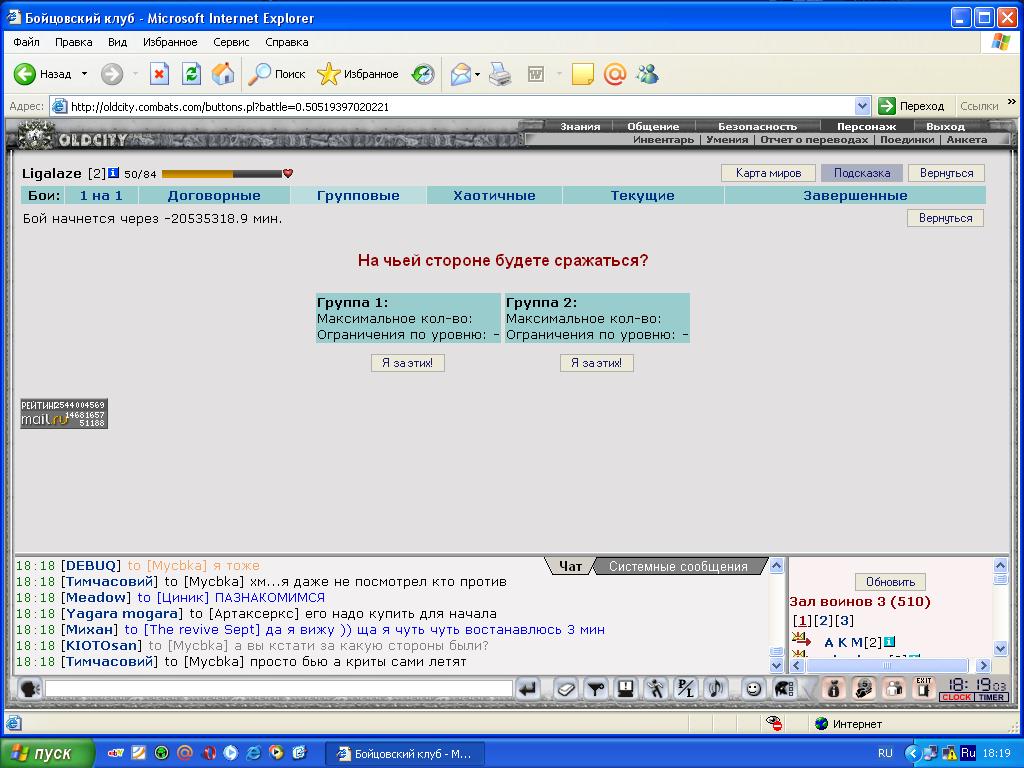This screenshot has width=1024, height=768.
Task: Click the money bag icon in bottom bar
Action: 834,688
